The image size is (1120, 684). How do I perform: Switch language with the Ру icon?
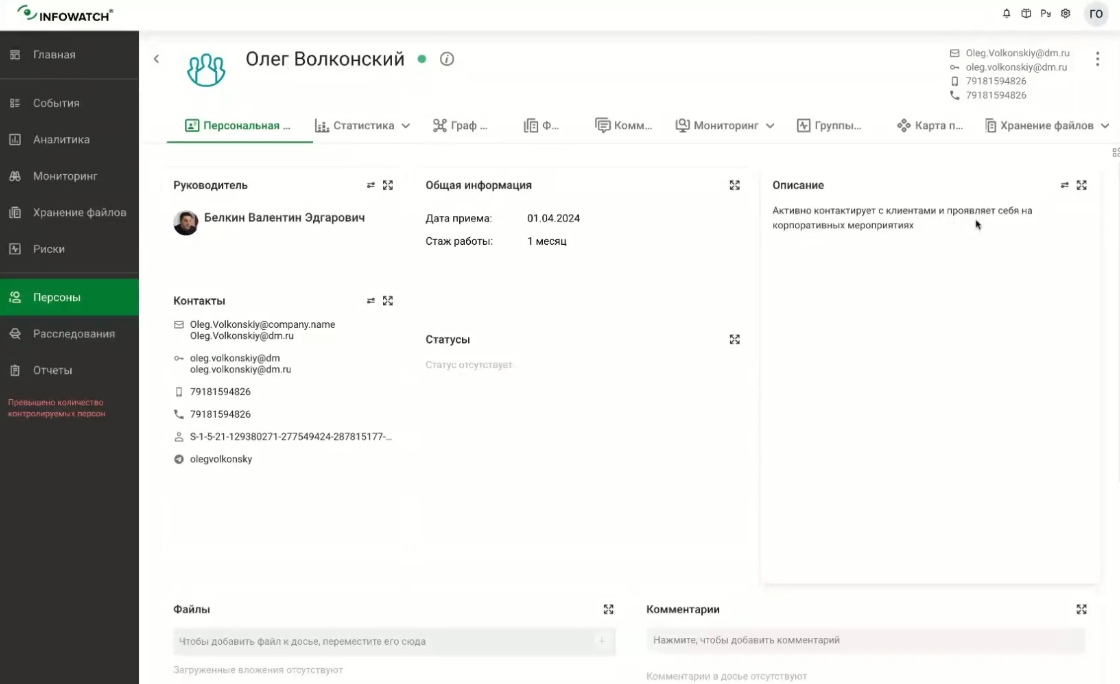click(1046, 14)
